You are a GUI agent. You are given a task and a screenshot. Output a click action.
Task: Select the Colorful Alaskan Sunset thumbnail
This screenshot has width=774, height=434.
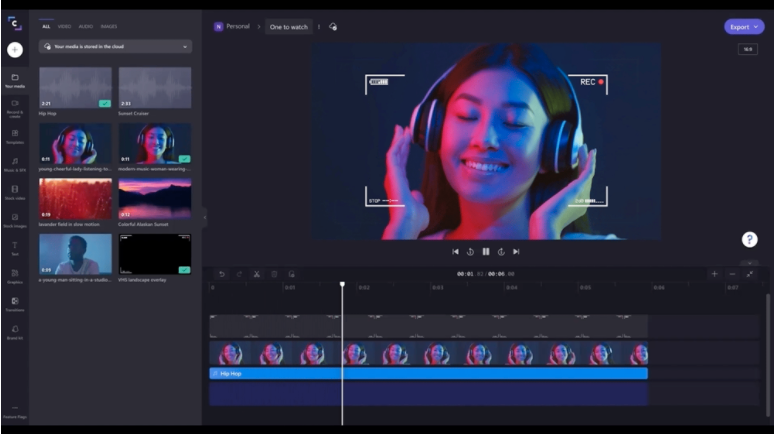[x=155, y=198]
